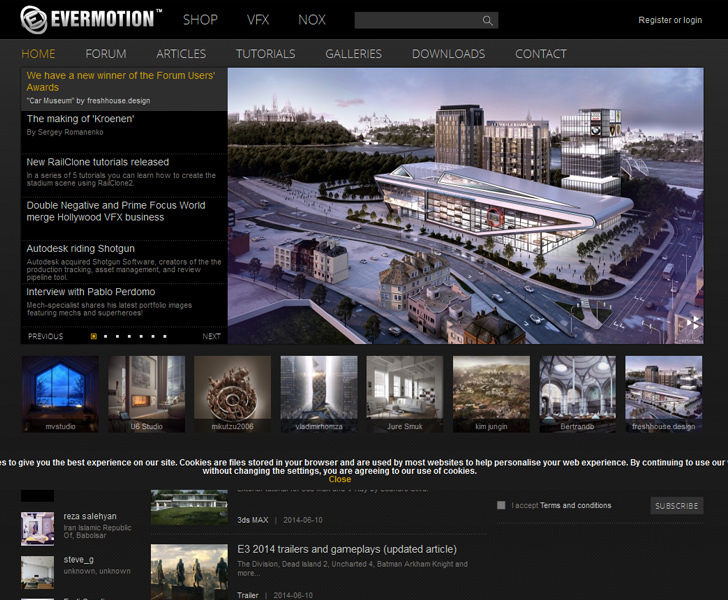Open 'New RailClone tutorials released' news
This screenshot has width=728, height=600.
[x=98, y=162]
